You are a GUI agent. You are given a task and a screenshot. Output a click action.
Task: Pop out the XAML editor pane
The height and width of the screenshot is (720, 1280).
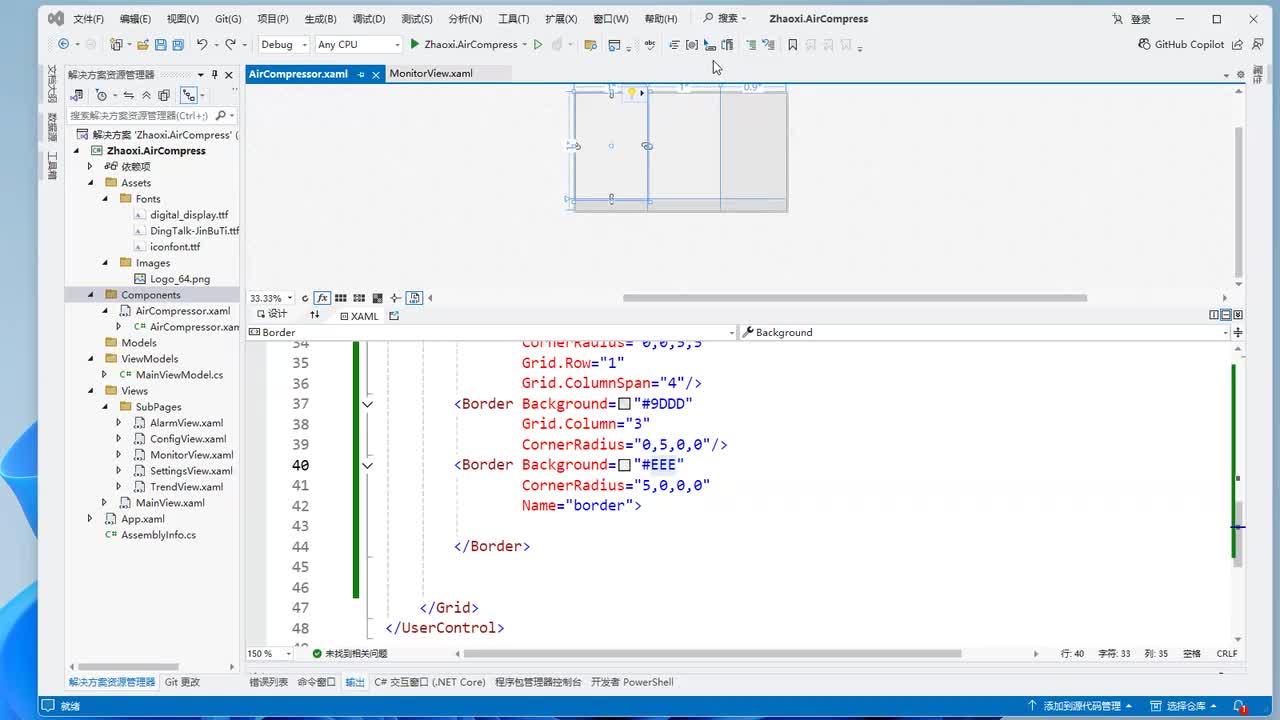394,315
